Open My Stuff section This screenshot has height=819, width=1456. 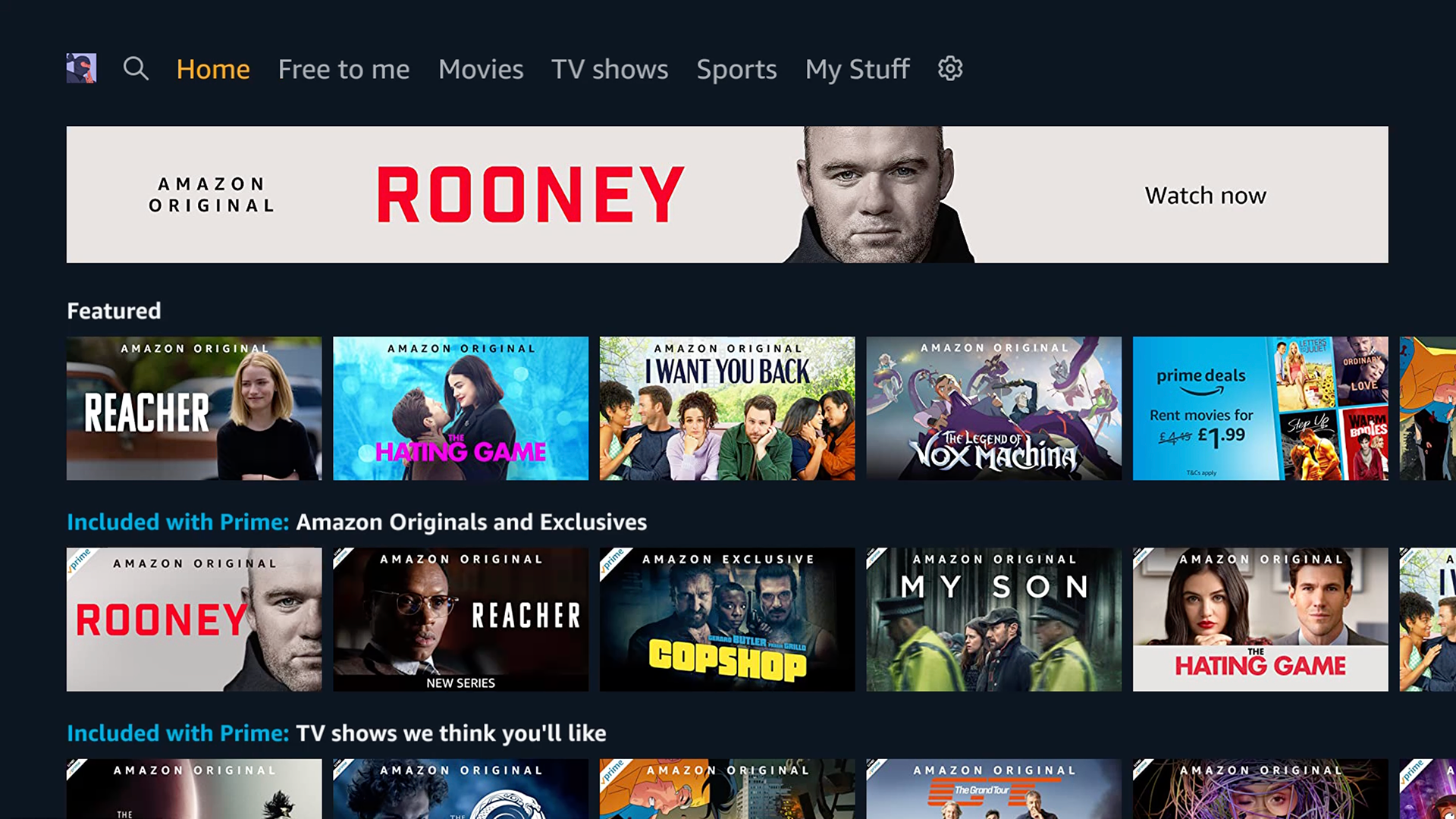(856, 68)
